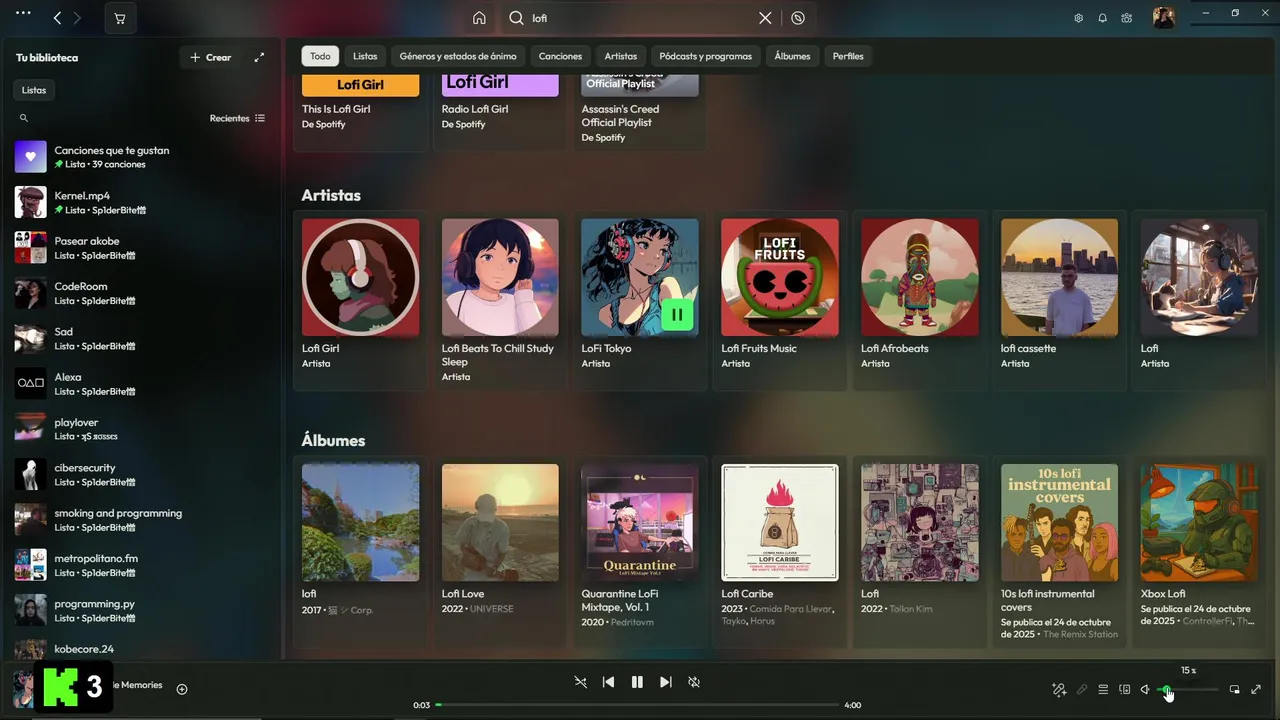Switch to the Artistas tab
Viewport: 1280px width, 720px height.
tap(620, 56)
